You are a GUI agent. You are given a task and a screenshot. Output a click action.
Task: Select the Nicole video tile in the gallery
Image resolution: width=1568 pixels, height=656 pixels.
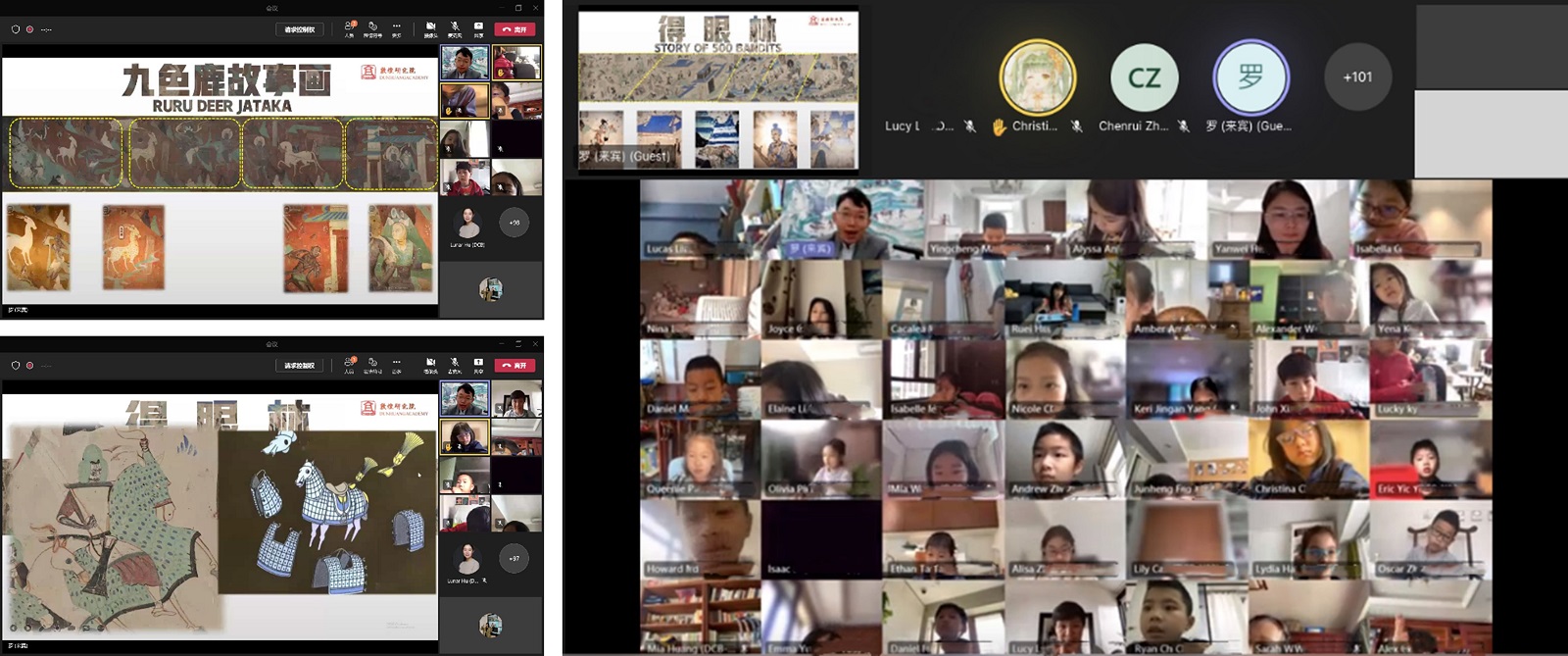[1065, 378]
